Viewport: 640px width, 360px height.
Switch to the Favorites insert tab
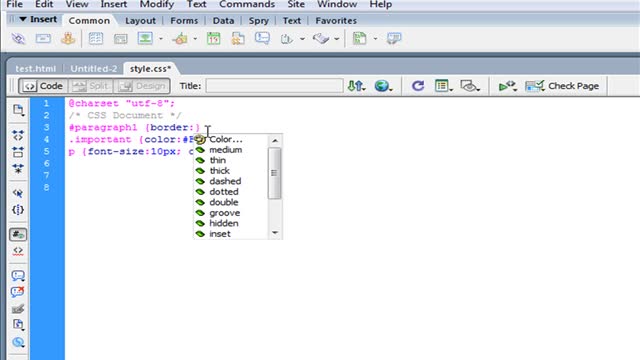pos(336,21)
